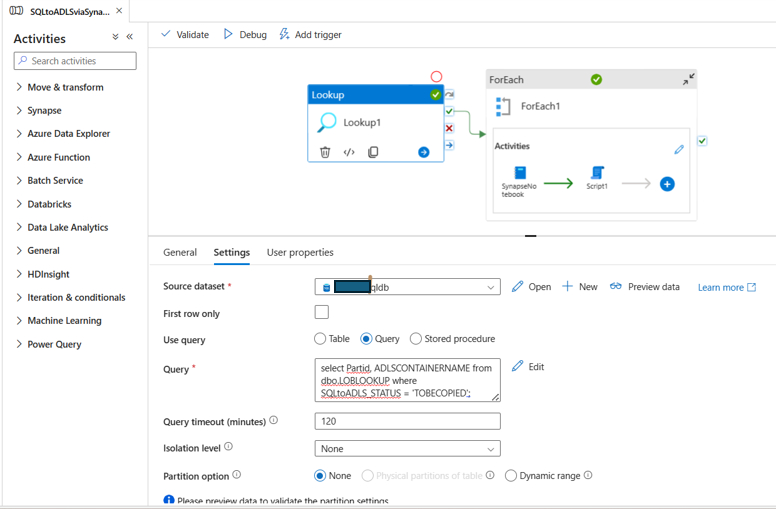Image resolution: width=781 pixels, height=510 pixels.
Task: Select the Query radio option
Action: click(x=366, y=339)
